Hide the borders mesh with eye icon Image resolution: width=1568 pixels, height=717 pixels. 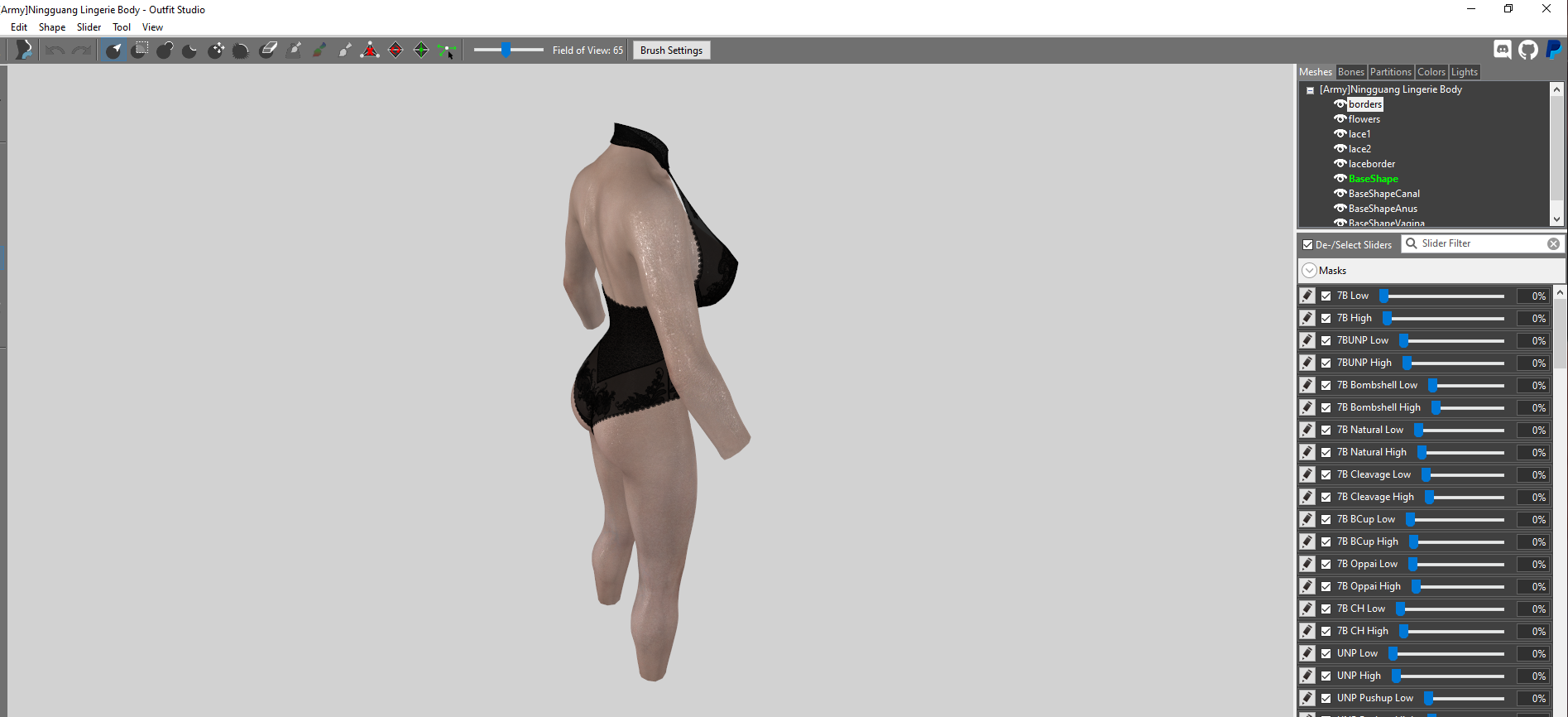tap(1340, 104)
